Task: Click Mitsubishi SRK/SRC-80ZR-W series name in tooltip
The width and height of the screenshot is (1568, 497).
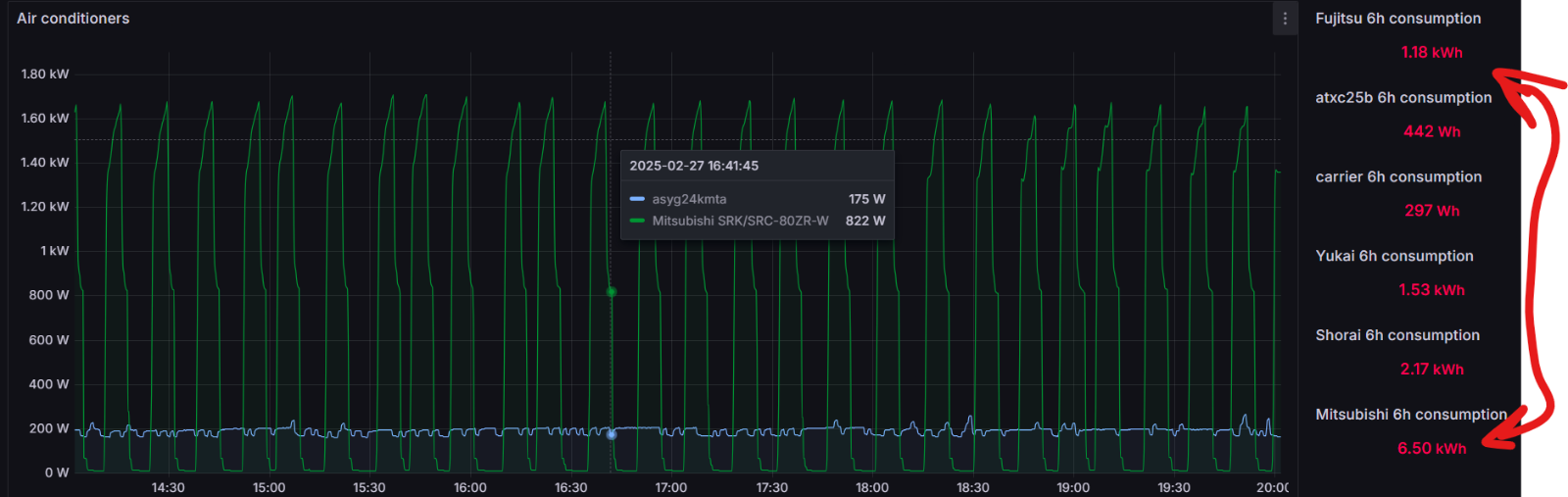Action: pyautogui.click(x=740, y=221)
